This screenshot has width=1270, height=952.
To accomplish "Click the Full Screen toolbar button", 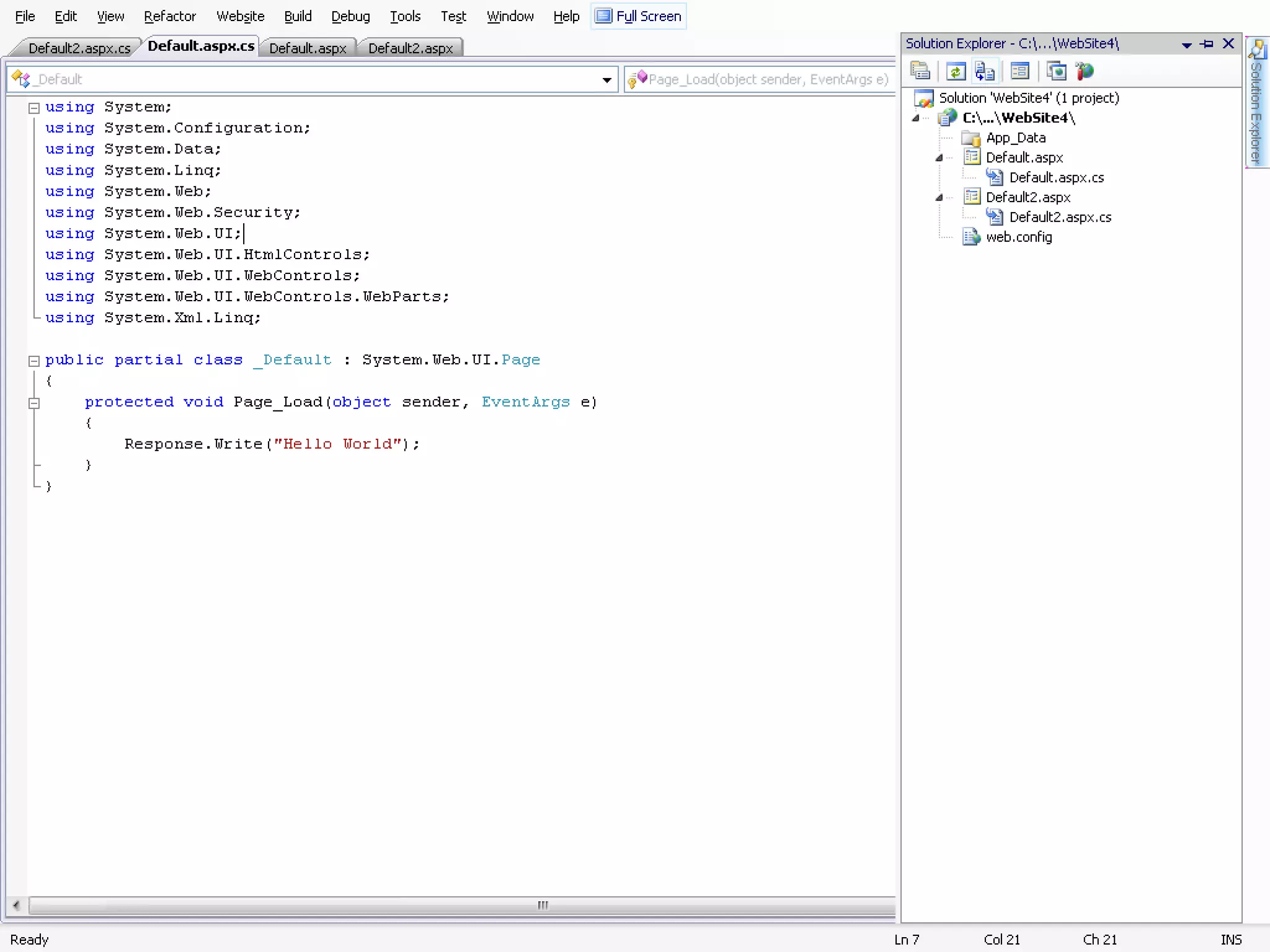I will click(x=639, y=16).
